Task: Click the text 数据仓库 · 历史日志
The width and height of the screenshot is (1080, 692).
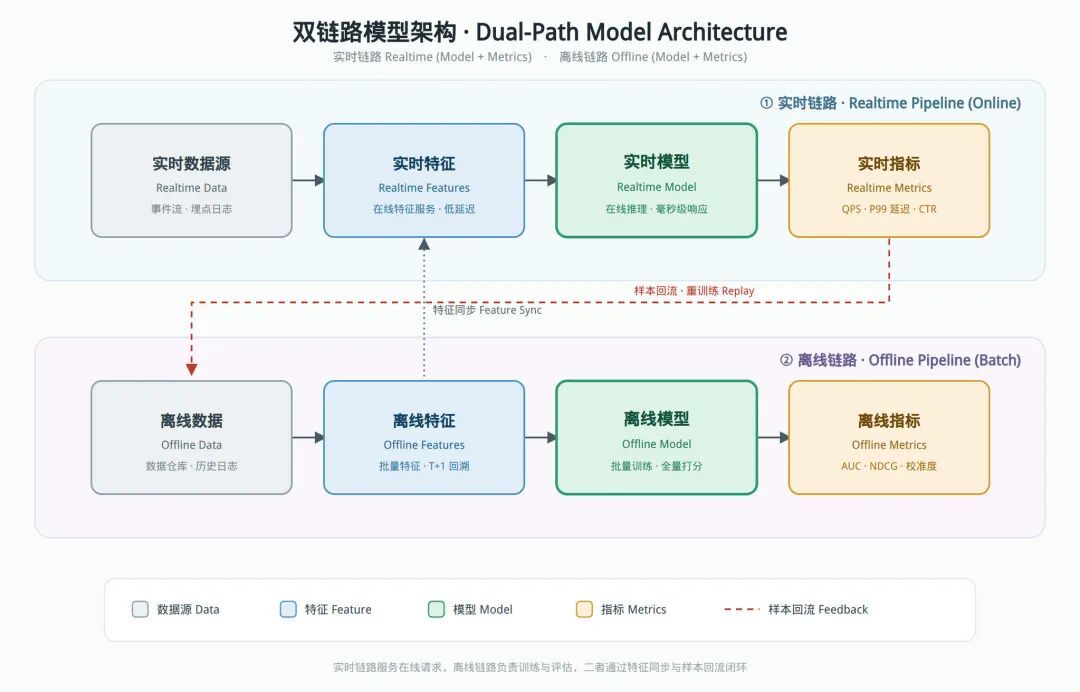Action: 191,466
